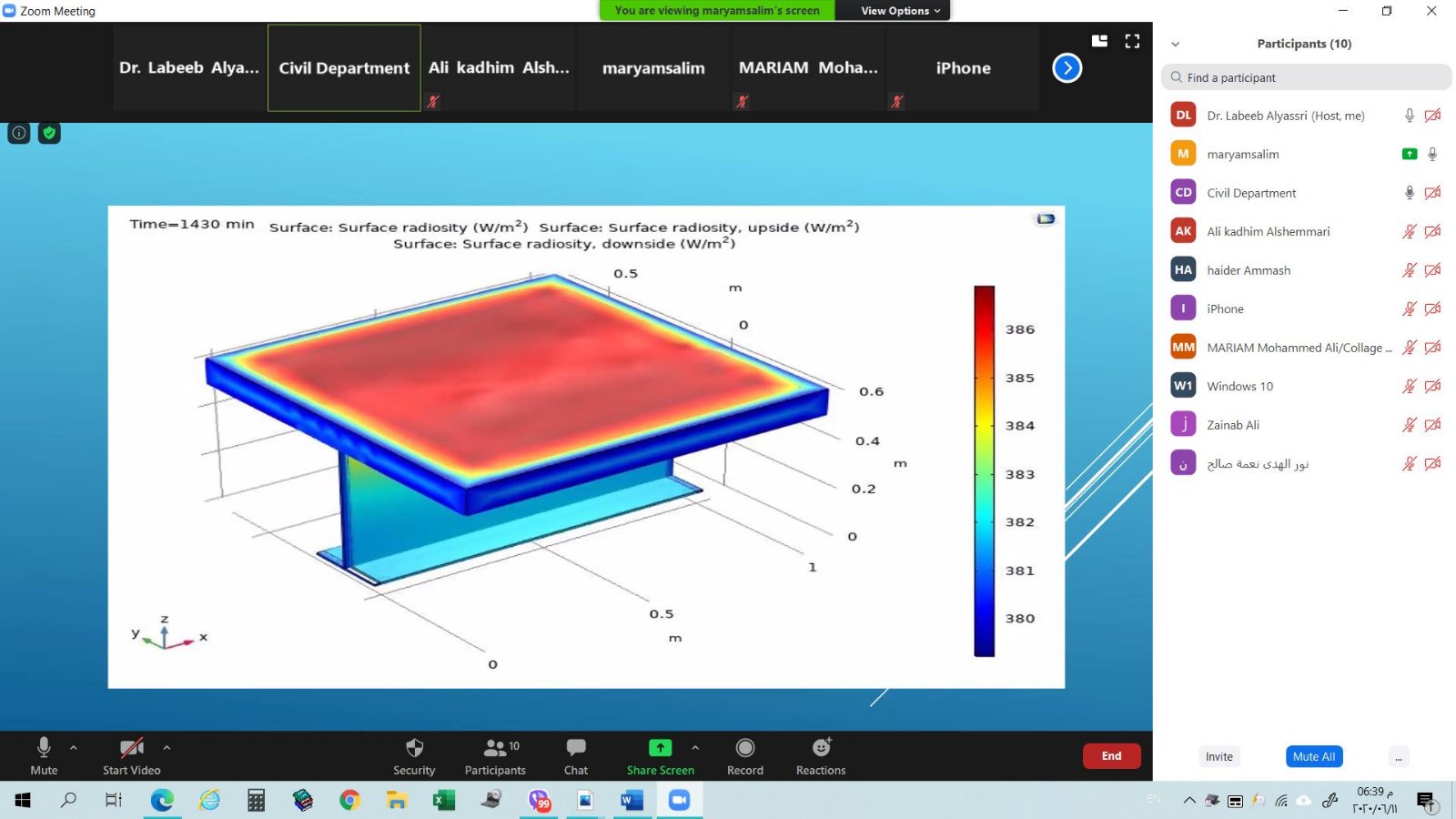Open Word from the taskbar
This screenshot has height=819, width=1456.
pyautogui.click(x=632, y=801)
